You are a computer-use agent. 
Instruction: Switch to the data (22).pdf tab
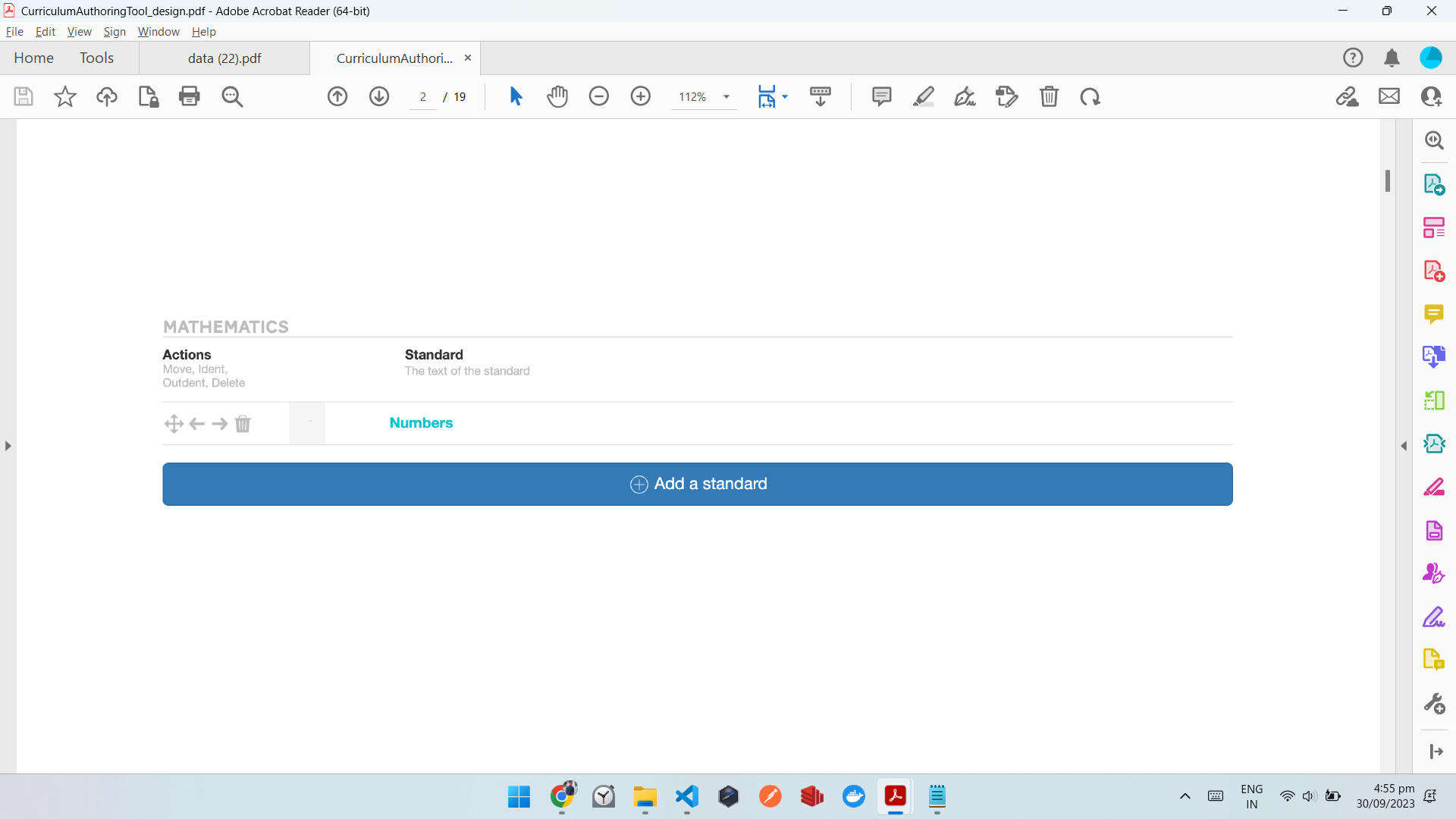[x=224, y=58]
